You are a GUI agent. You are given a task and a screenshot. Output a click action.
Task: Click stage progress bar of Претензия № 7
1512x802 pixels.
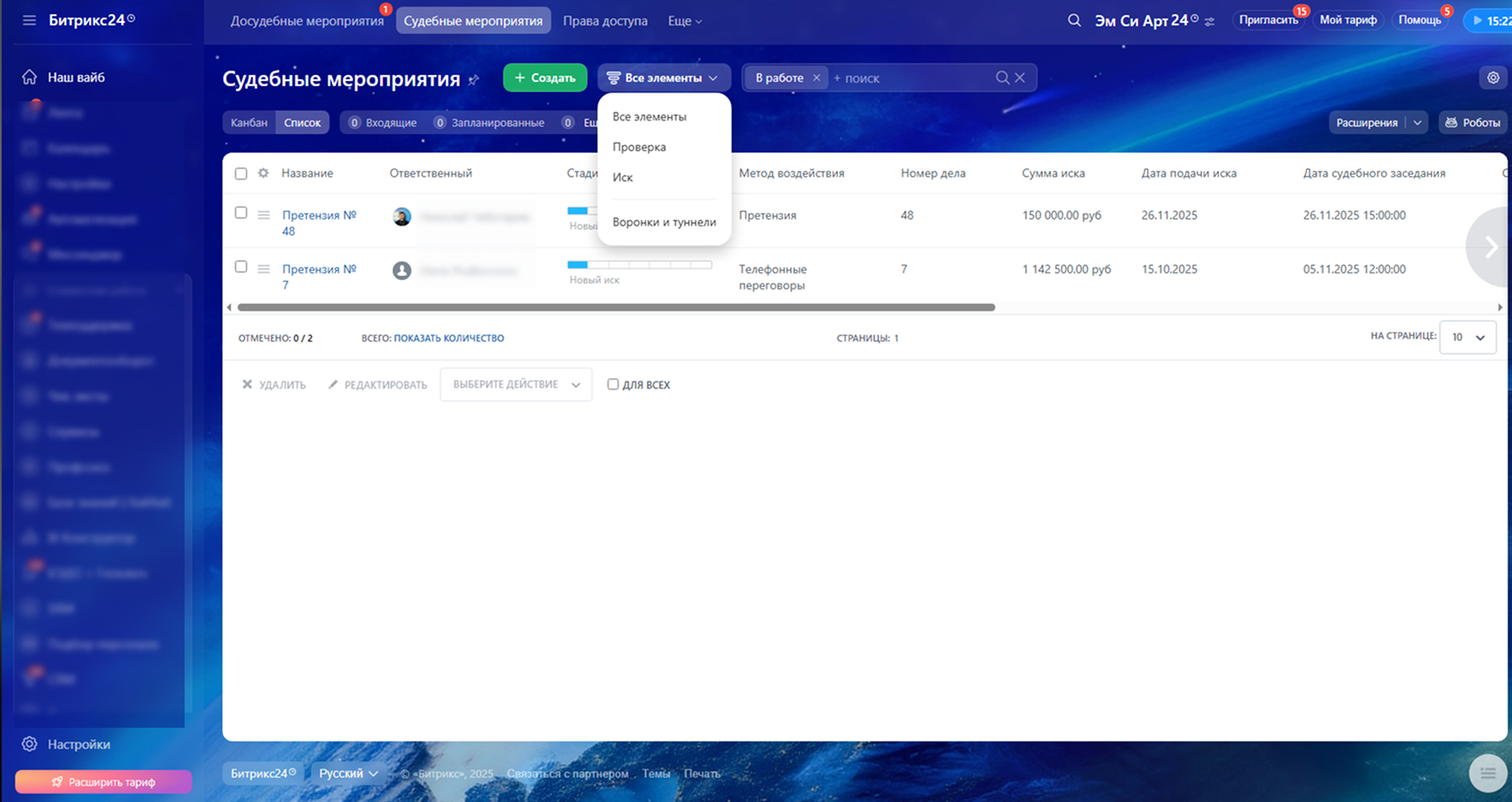(x=639, y=265)
